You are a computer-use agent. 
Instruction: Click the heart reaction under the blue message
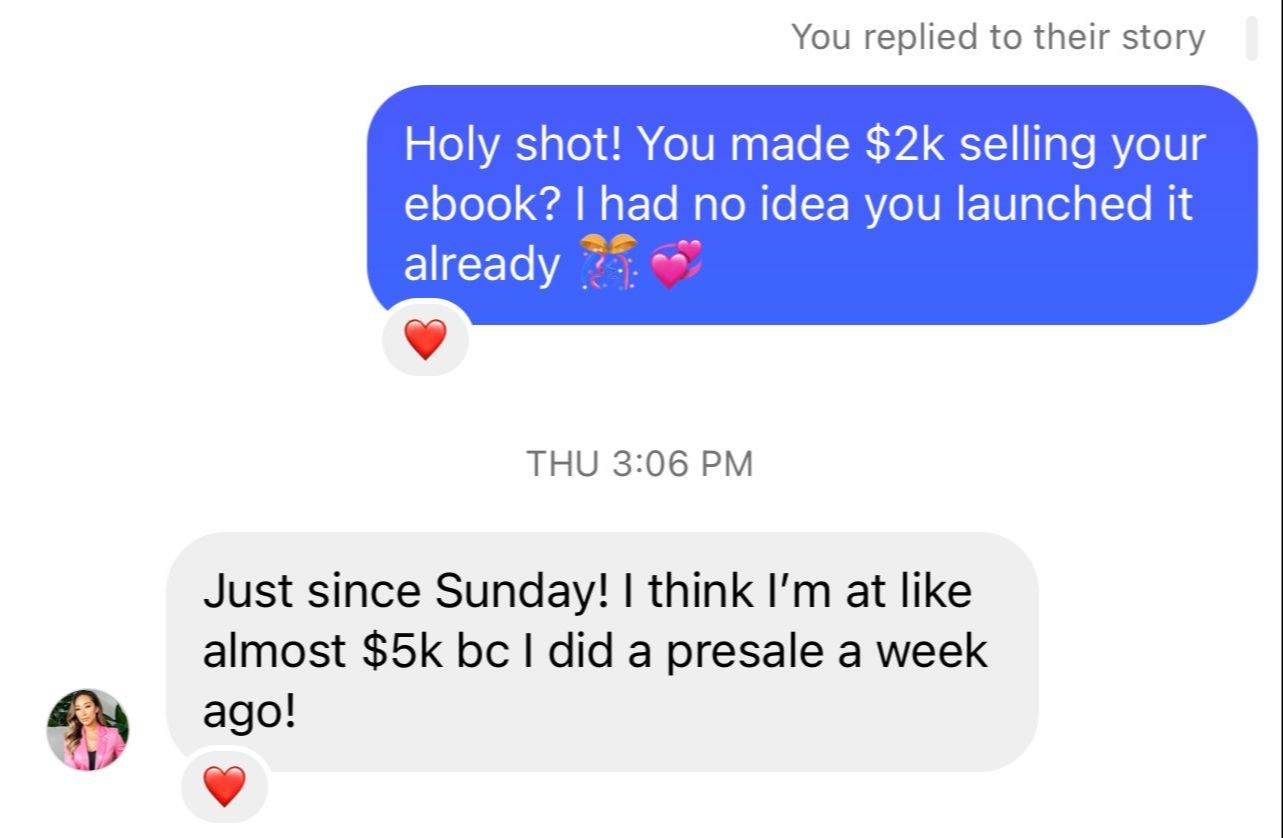pos(426,341)
